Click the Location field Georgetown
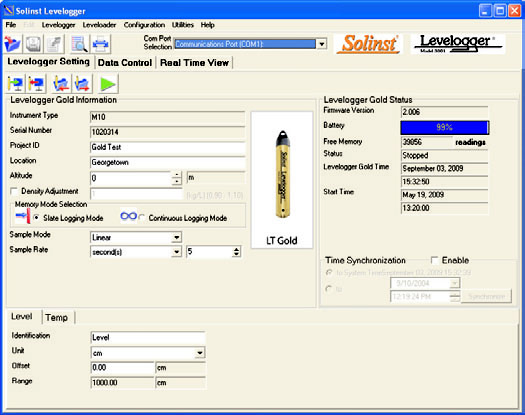The image size is (525, 415). (x=167, y=162)
